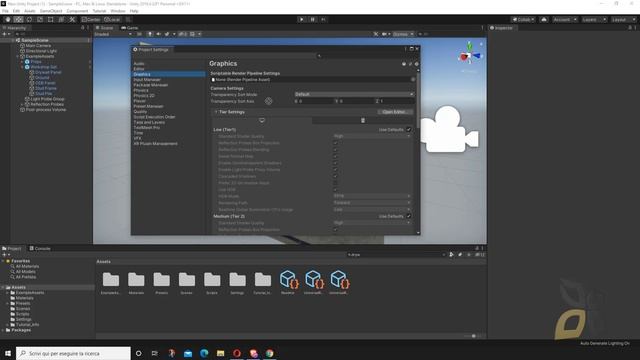Open Microsoft Edge from the taskbar
This screenshot has height=360, width=640.
point(204,353)
